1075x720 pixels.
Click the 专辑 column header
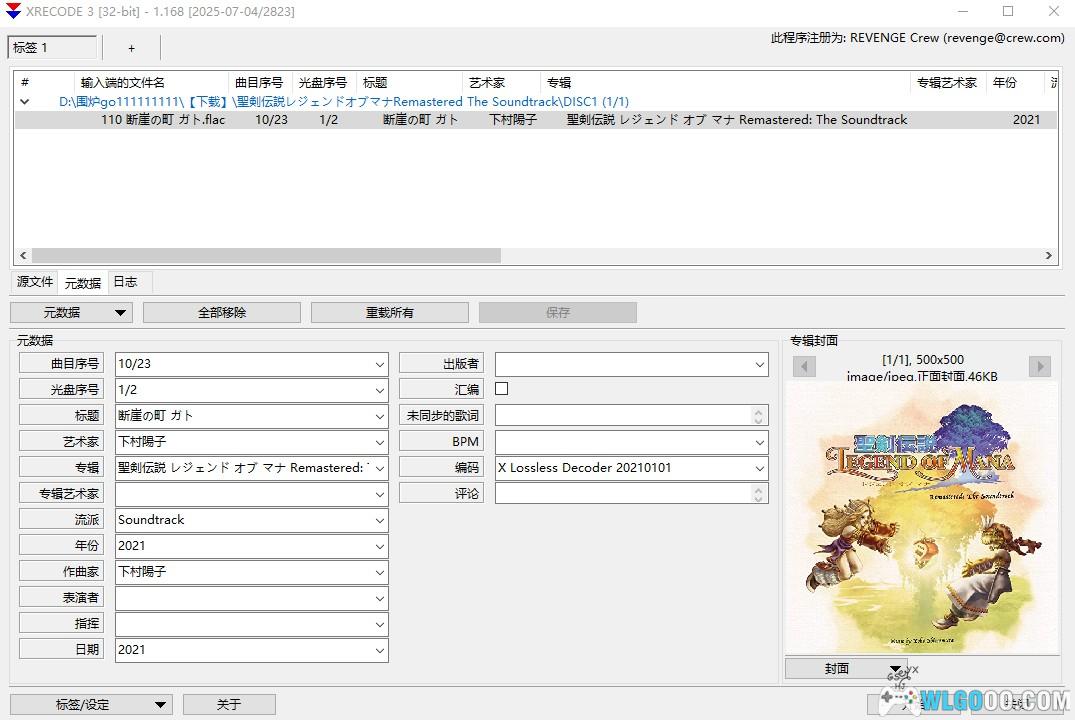(725, 83)
